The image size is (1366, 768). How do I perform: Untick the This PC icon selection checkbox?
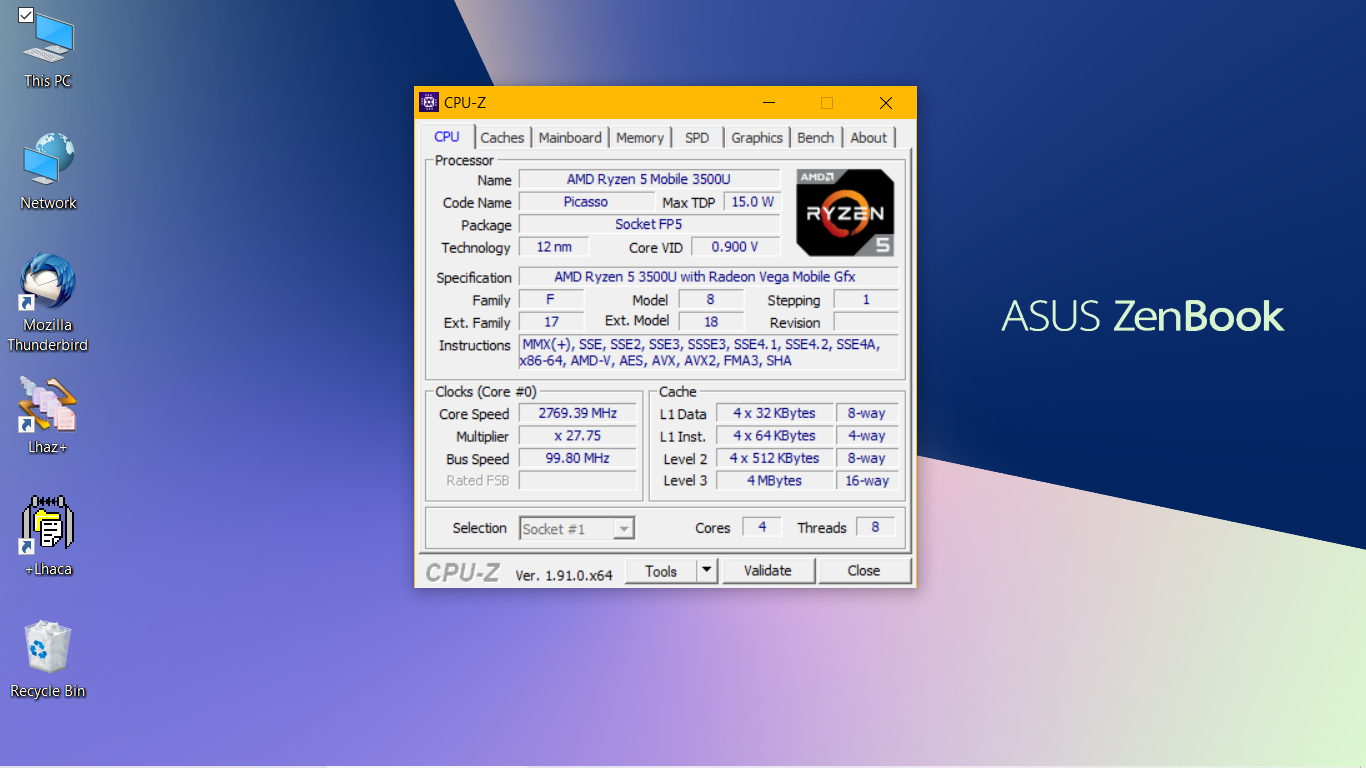tap(26, 15)
